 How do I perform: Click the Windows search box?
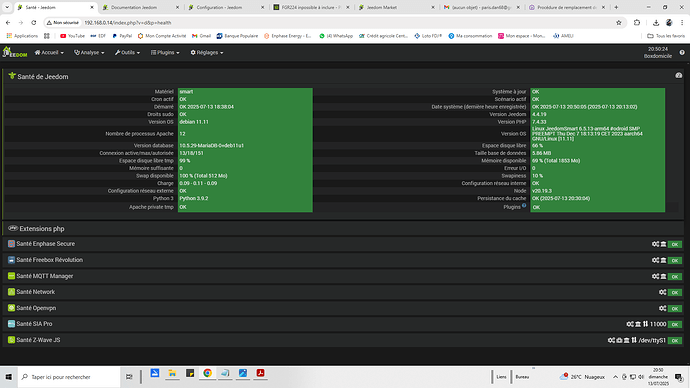(69, 377)
